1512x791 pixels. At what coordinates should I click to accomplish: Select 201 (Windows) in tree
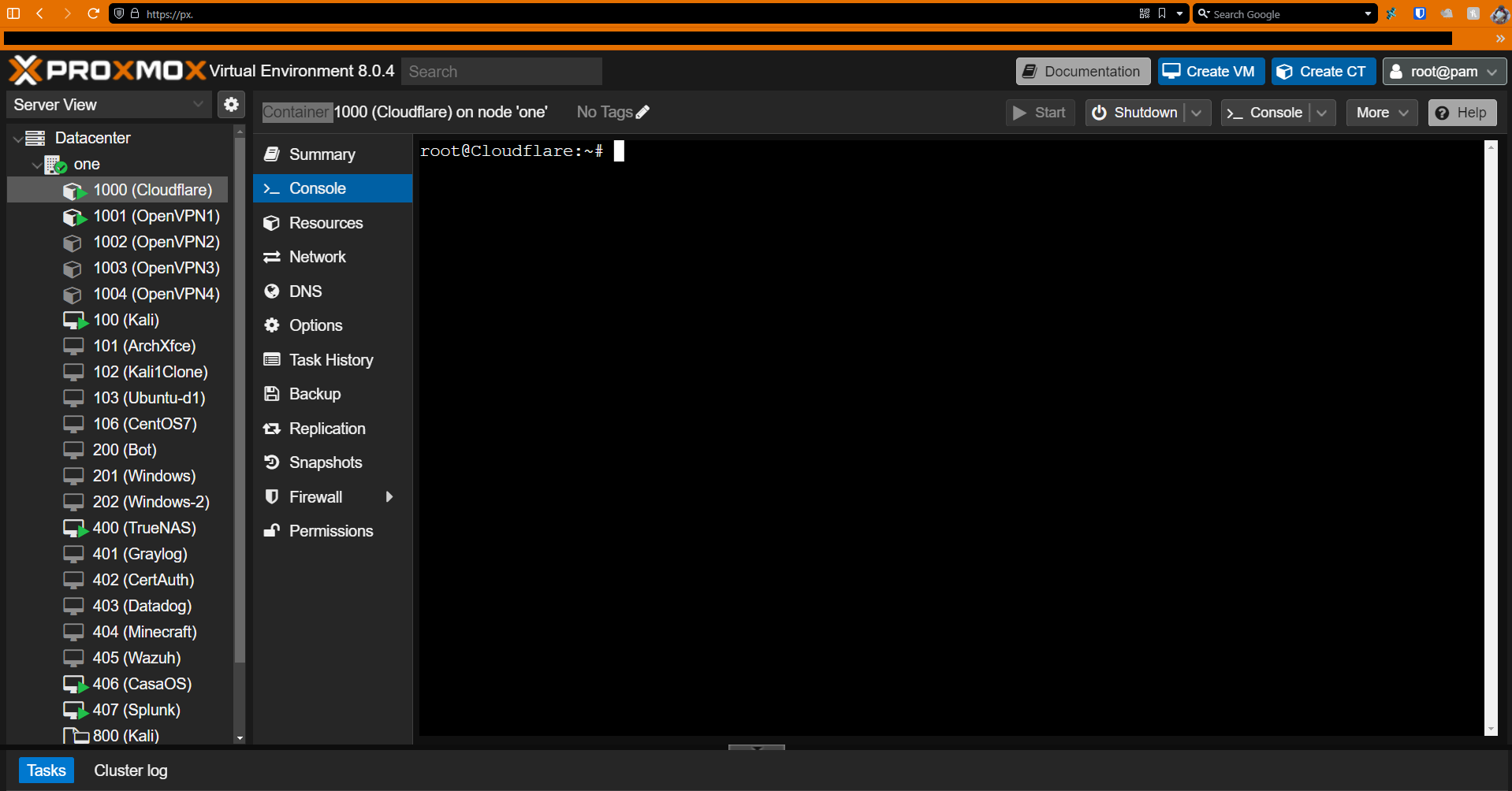[117, 476]
